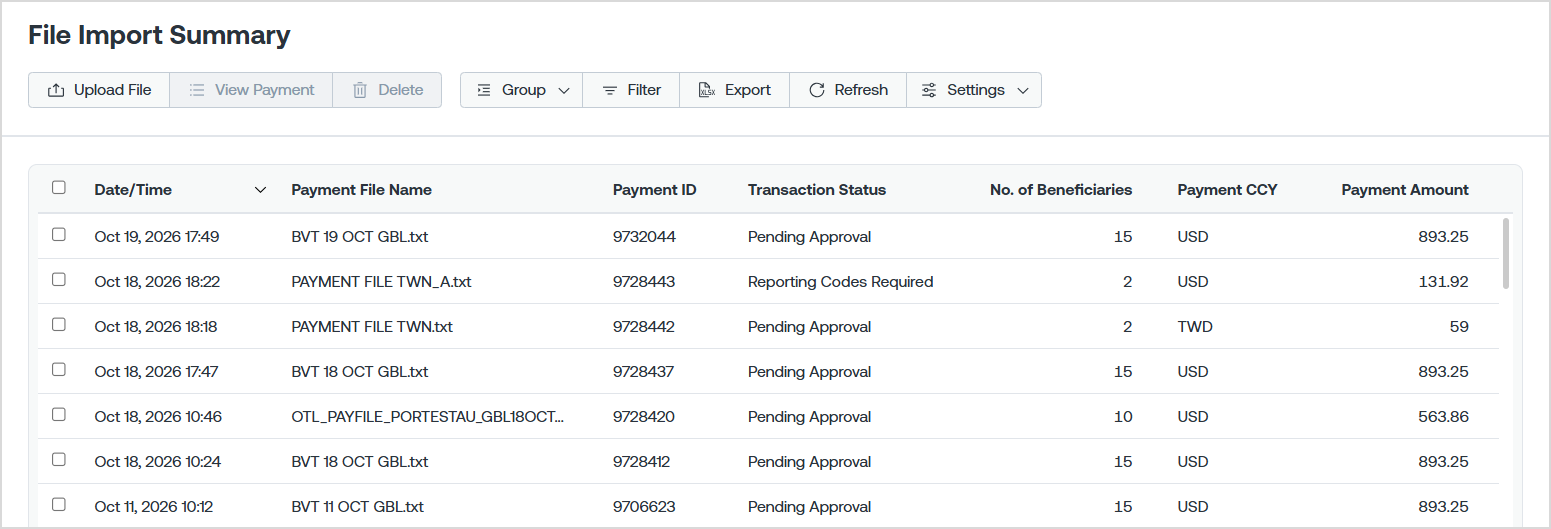Viewport: 1551px width, 529px height.
Task: Click amount 131.92
Action: click(x=1444, y=282)
